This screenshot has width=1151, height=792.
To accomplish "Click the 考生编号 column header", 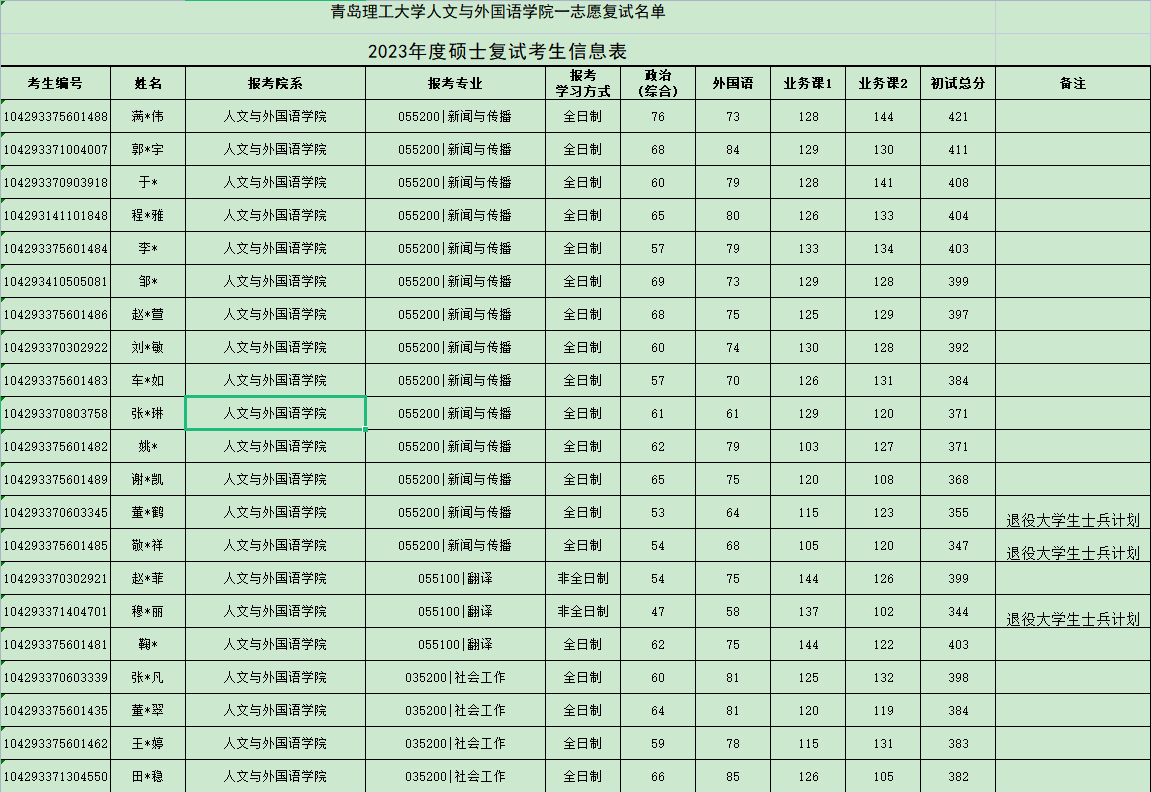I will (x=56, y=83).
